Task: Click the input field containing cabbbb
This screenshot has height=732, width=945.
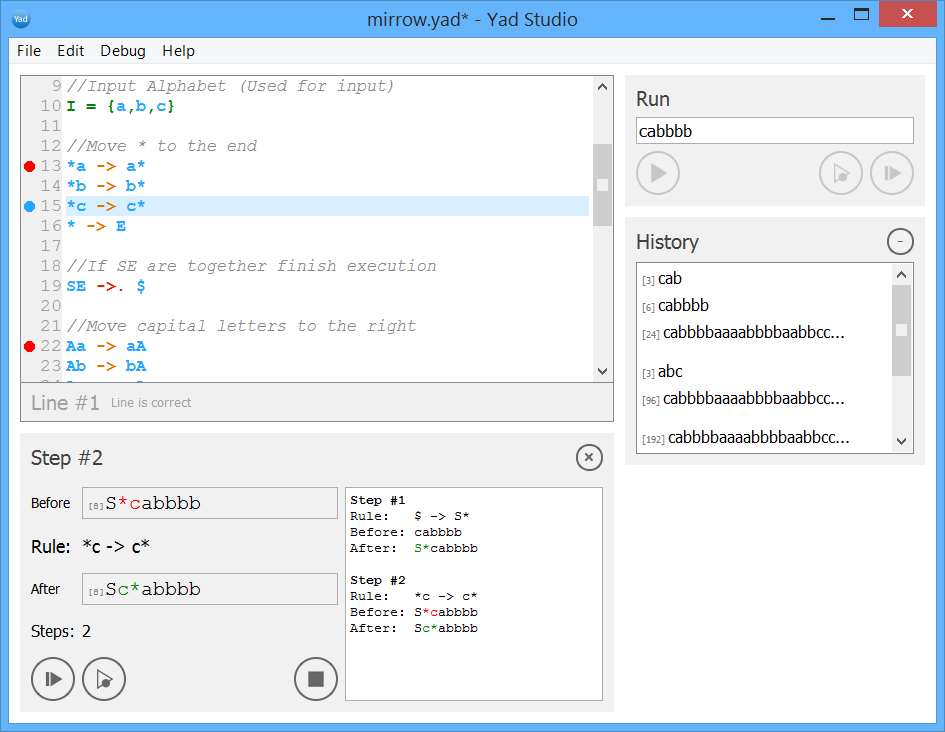Action: tap(775, 130)
